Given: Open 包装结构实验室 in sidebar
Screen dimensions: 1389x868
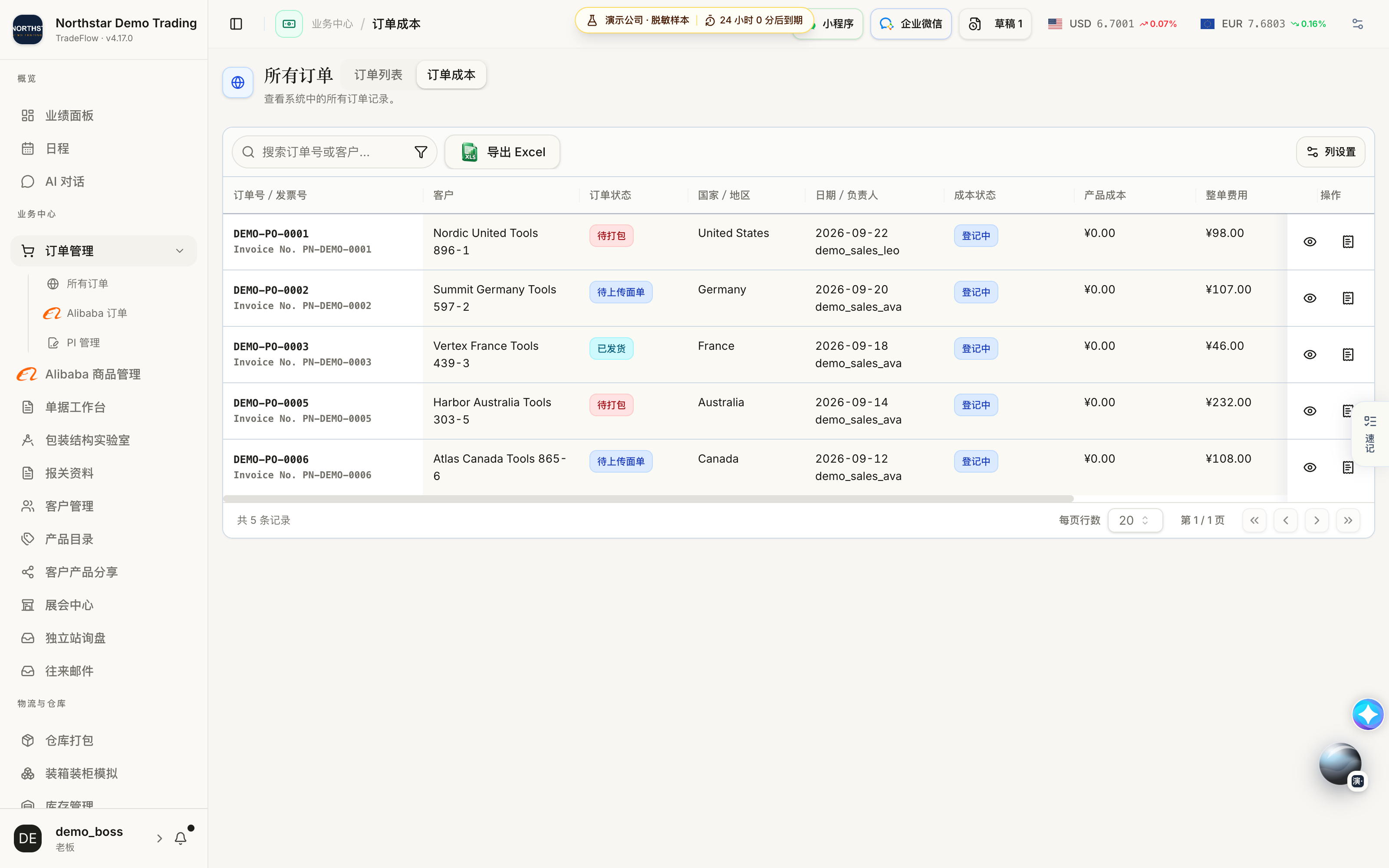Looking at the screenshot, I should [x=103, y=441].
